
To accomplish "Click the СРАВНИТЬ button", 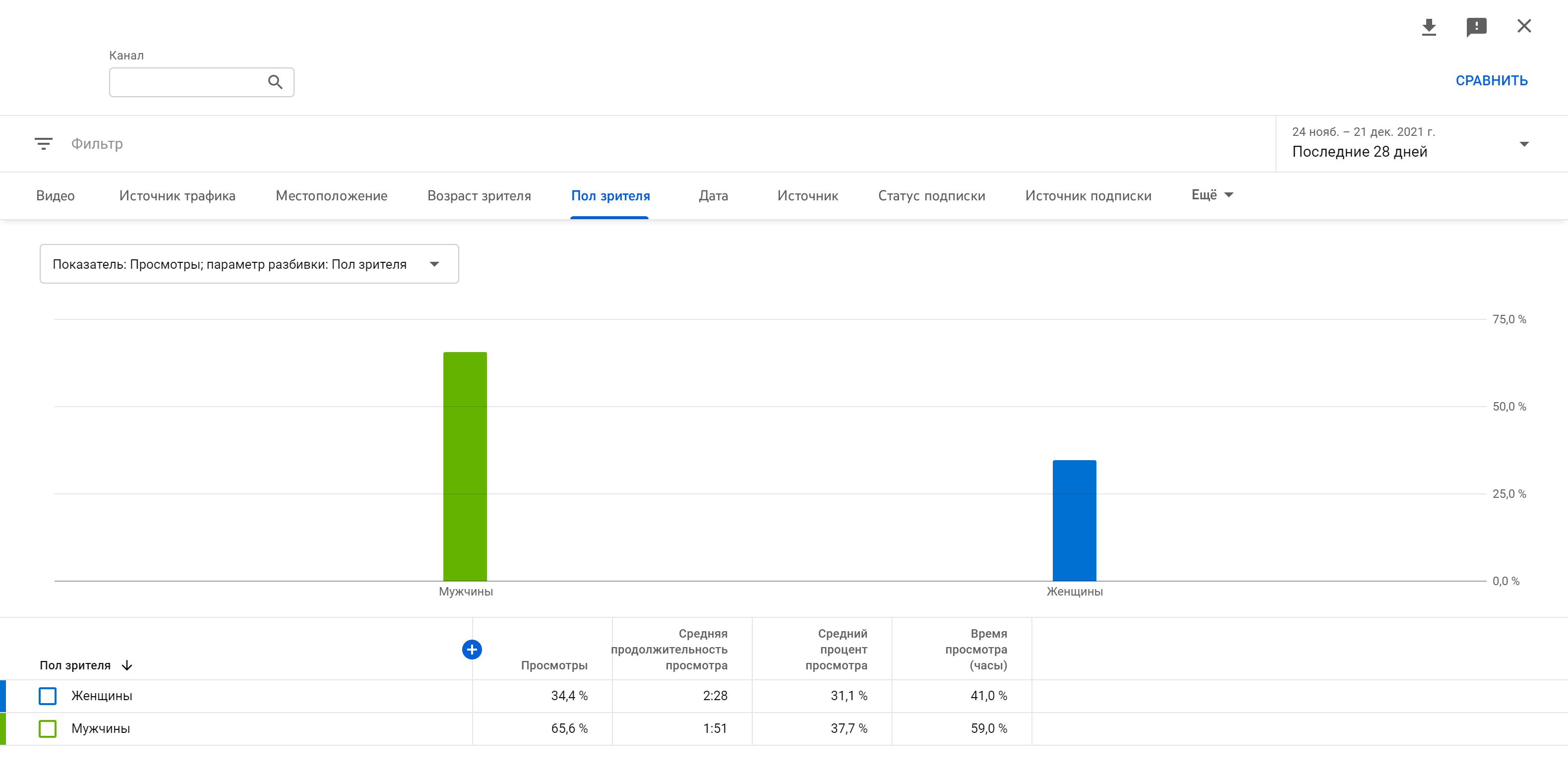I will [x=1491, y=80].
